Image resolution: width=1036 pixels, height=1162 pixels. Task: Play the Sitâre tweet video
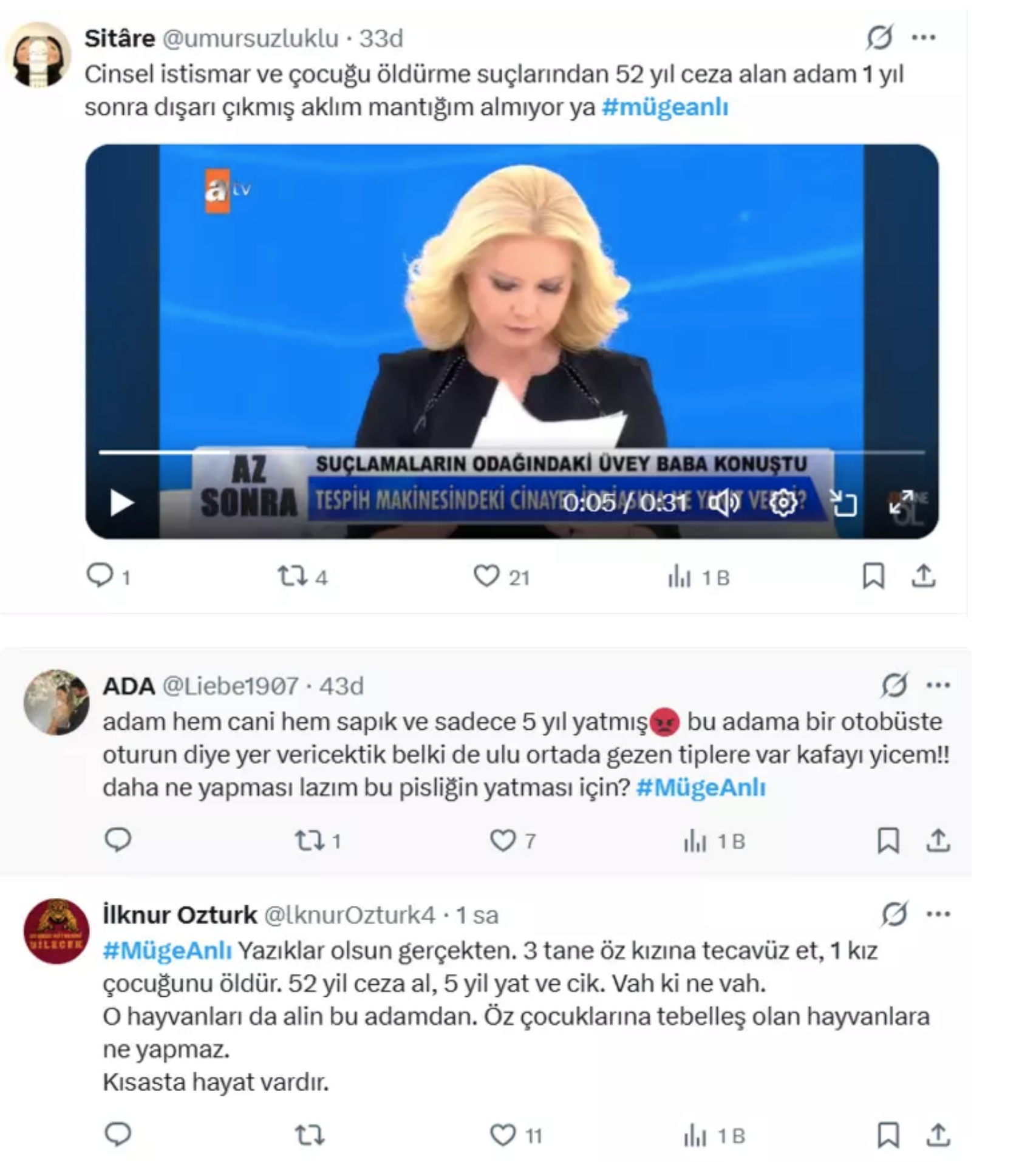122,503
